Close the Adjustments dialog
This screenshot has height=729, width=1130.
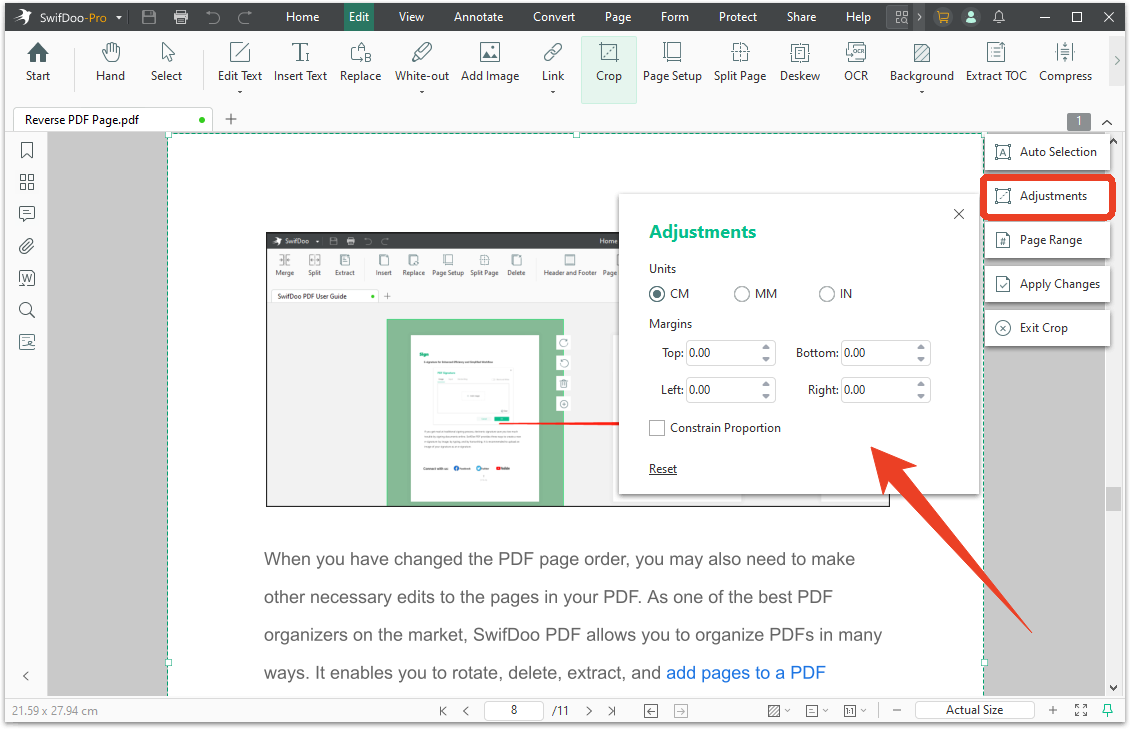(x=958, y=214)
